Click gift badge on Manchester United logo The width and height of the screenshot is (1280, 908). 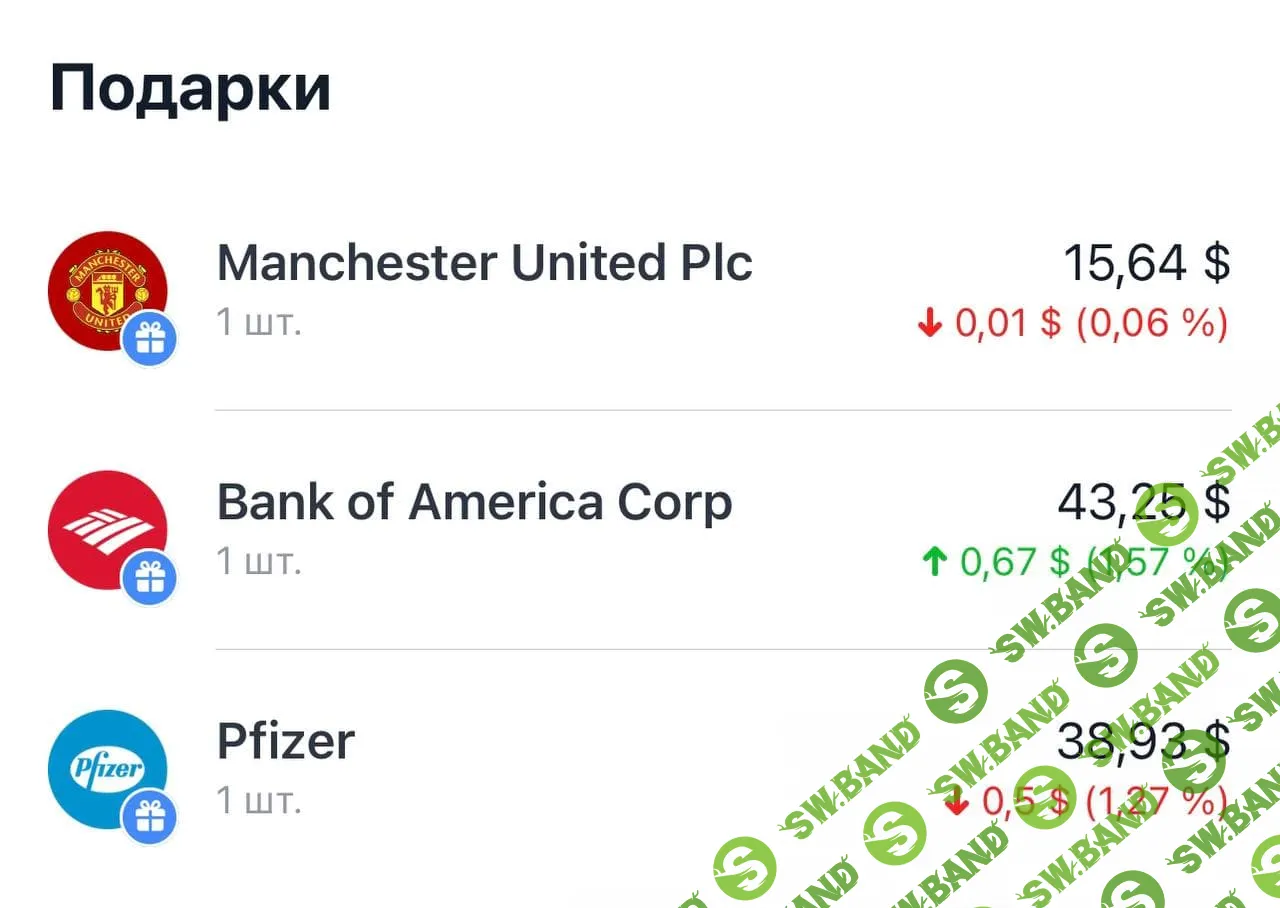(x=150, y=340)
